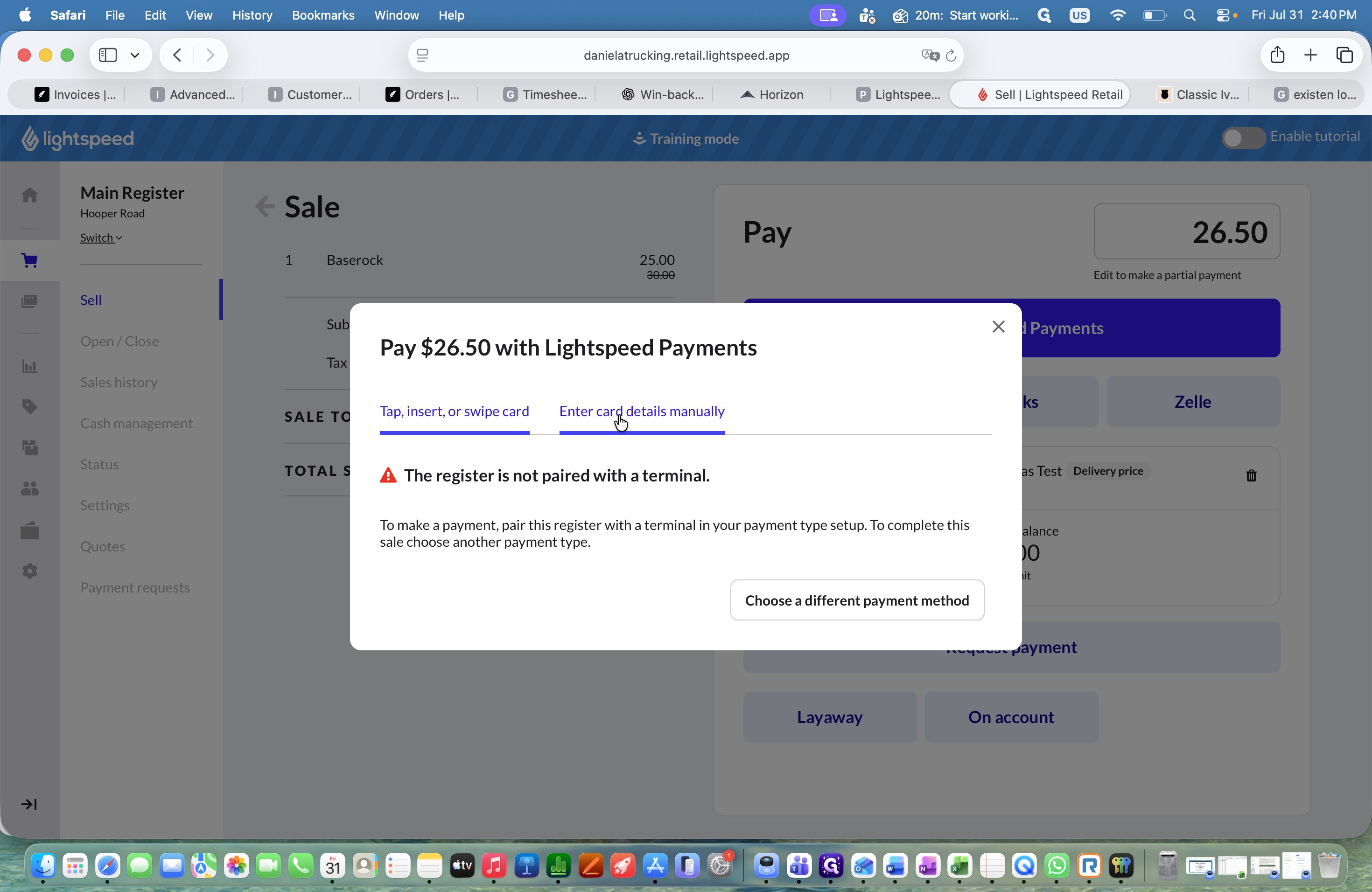Screen dimensions: 1372x892
Task: Click Safari's back navigation arrow
Action: [x=177, y=55]
